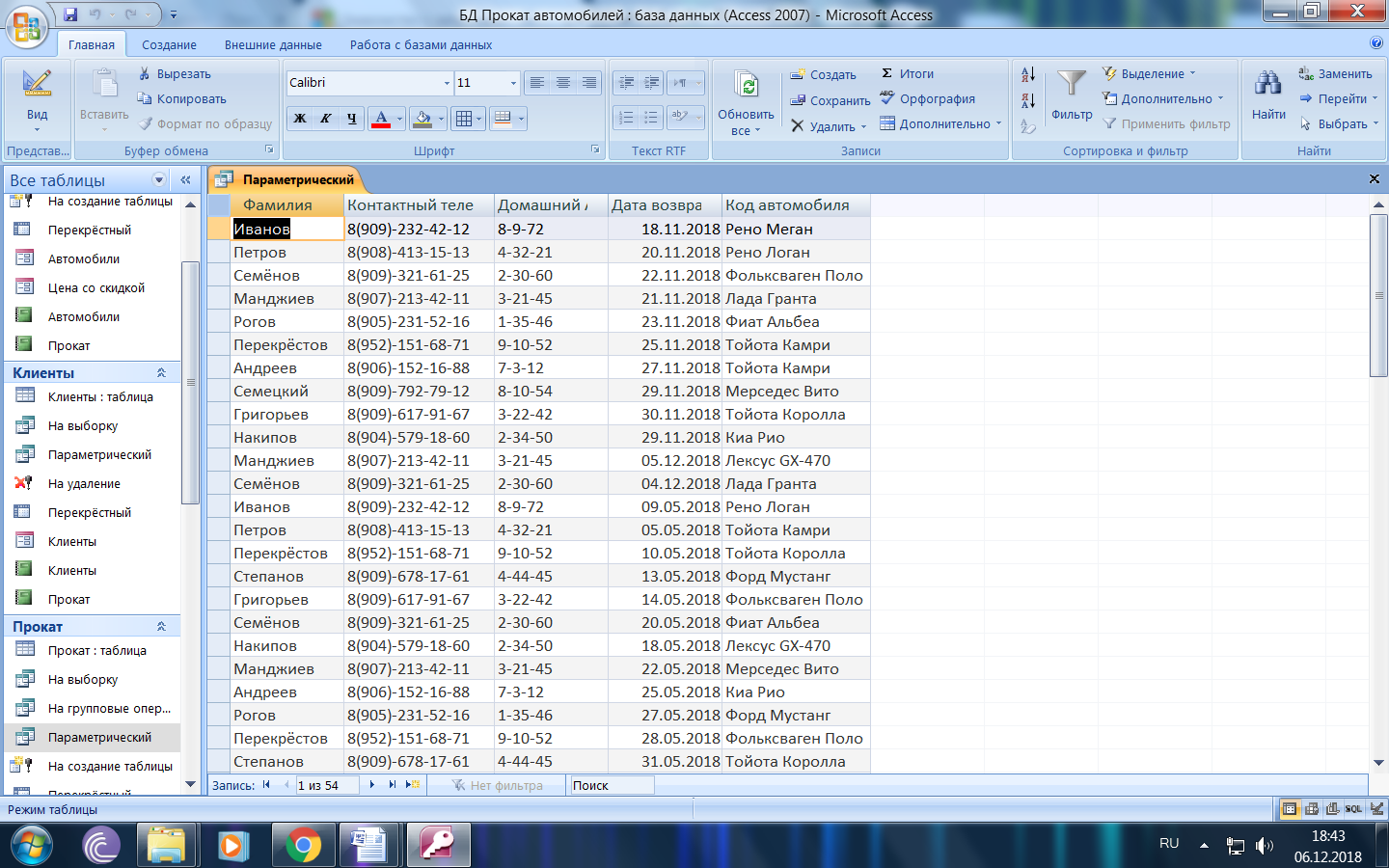Select the Главная ribbon tab
Viewport: 1389px width, 868px height.
pos(92,44)
